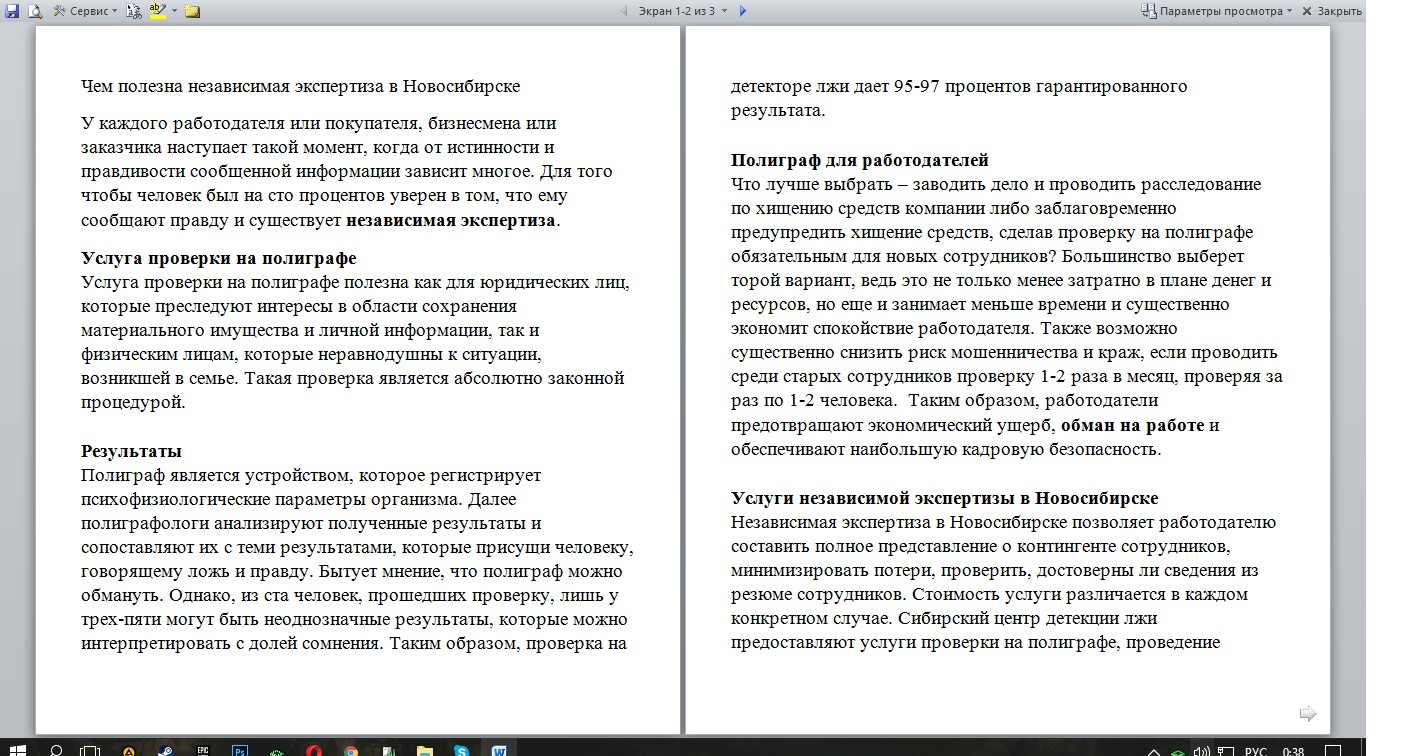
Task: Select the text highlight color tool
Action: (x=158, y=11)
